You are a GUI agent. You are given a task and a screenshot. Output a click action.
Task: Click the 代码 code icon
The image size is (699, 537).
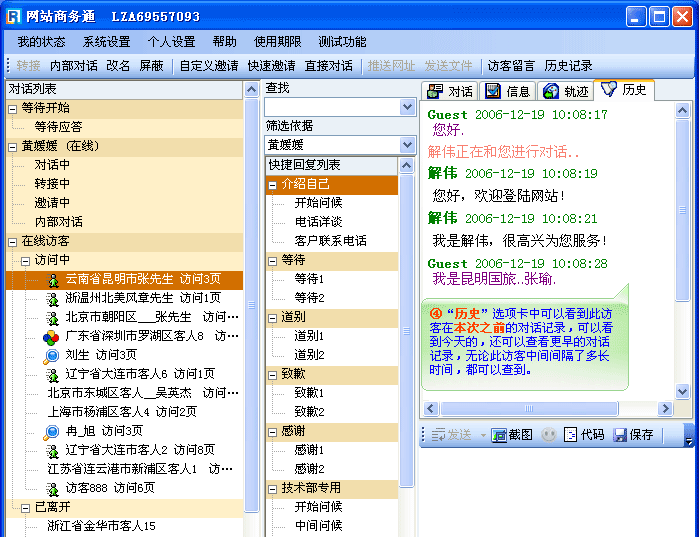pyautogui.click(x=571, y=435)
